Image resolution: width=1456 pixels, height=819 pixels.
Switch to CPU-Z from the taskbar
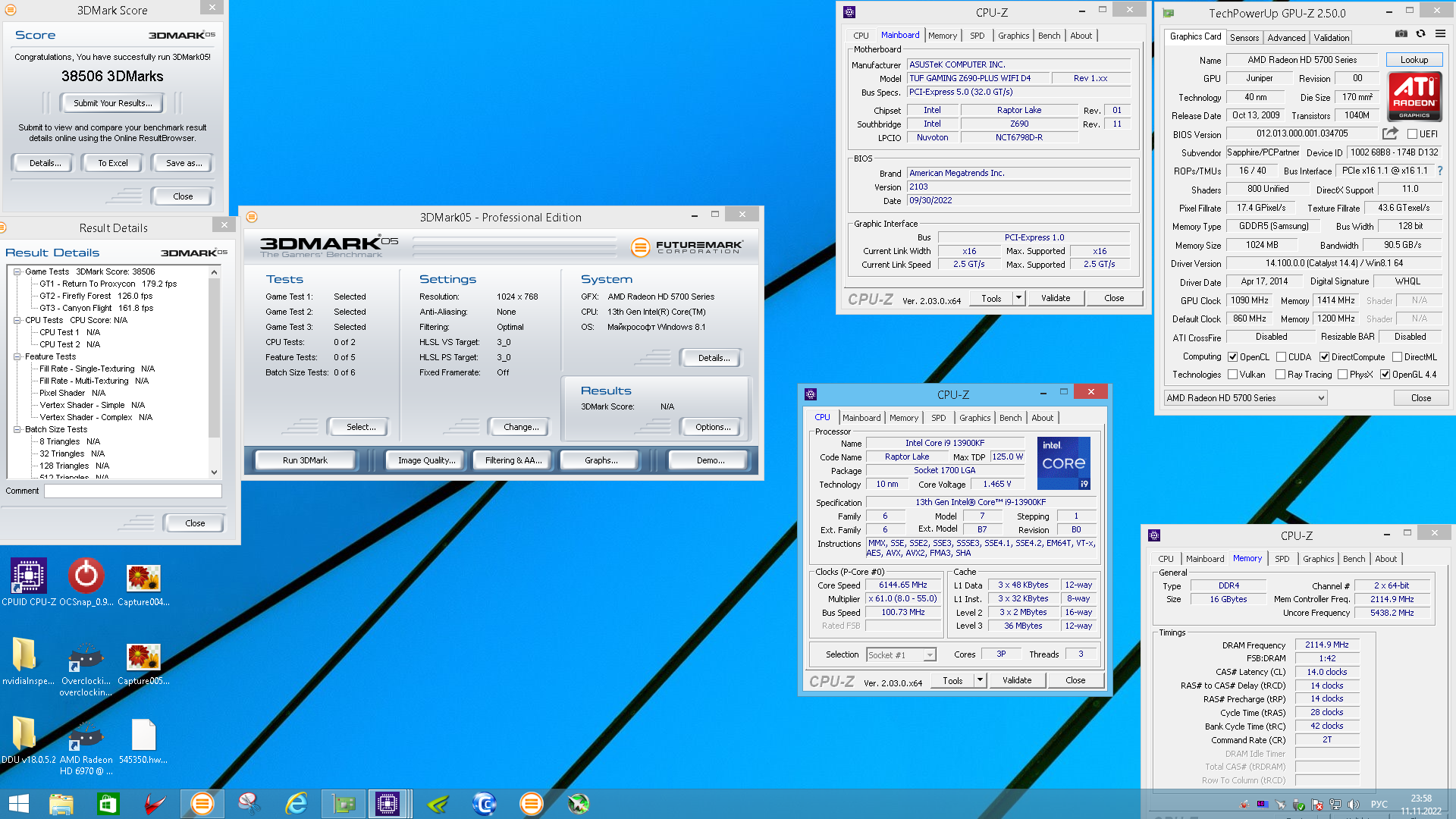(x=388, y=804)
